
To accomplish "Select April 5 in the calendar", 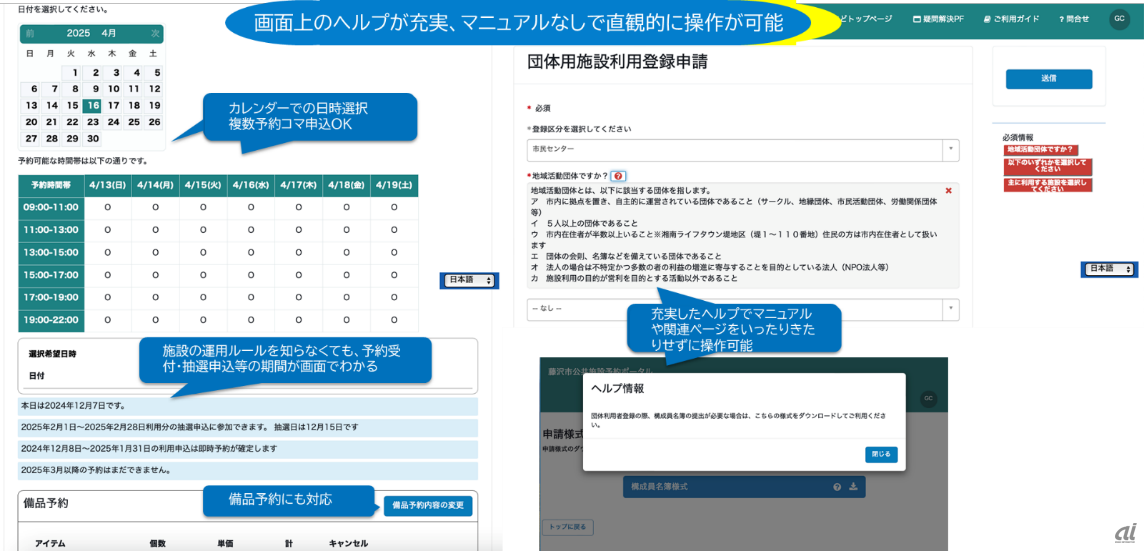I will (155, 73).
